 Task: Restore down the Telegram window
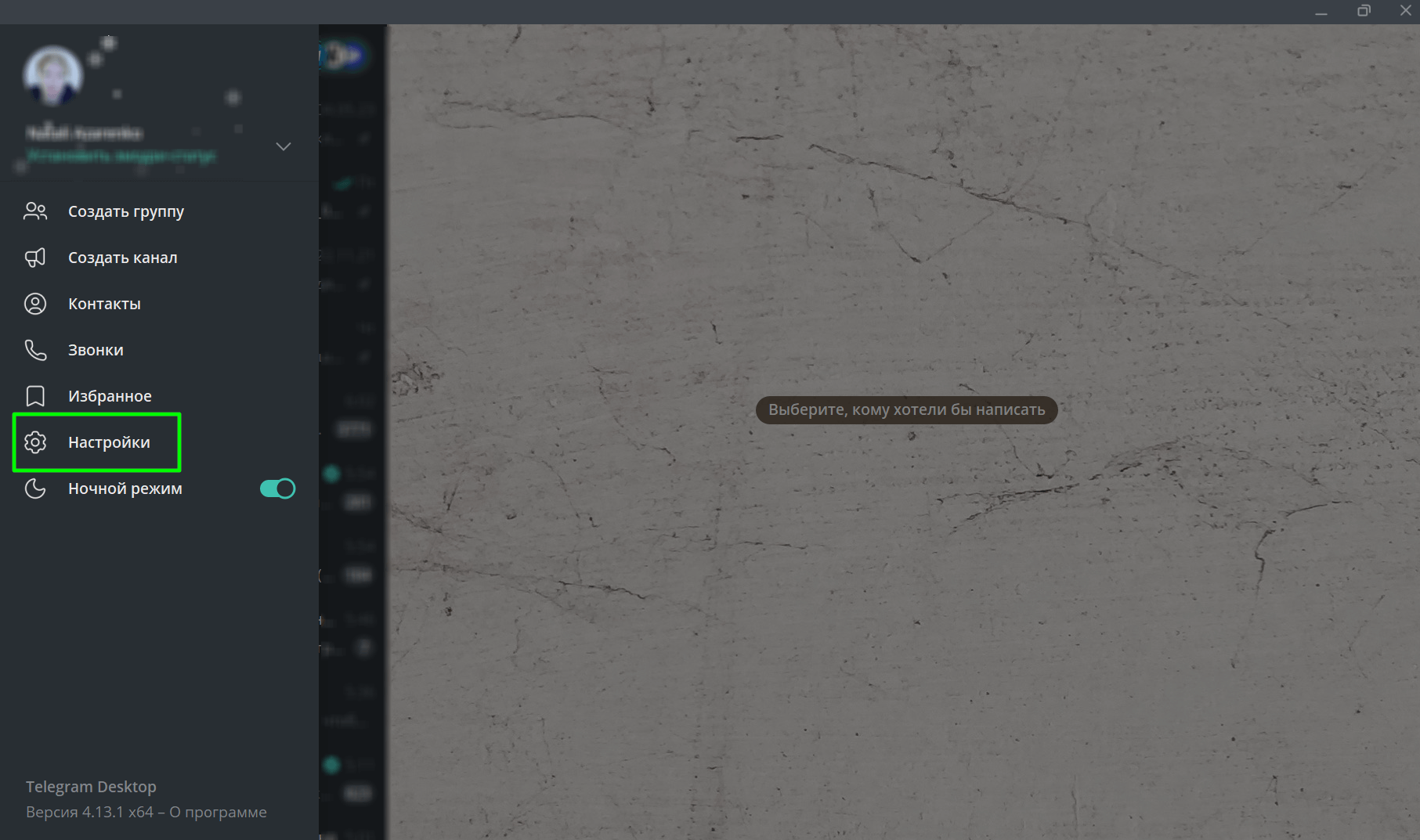(1364, 12)
